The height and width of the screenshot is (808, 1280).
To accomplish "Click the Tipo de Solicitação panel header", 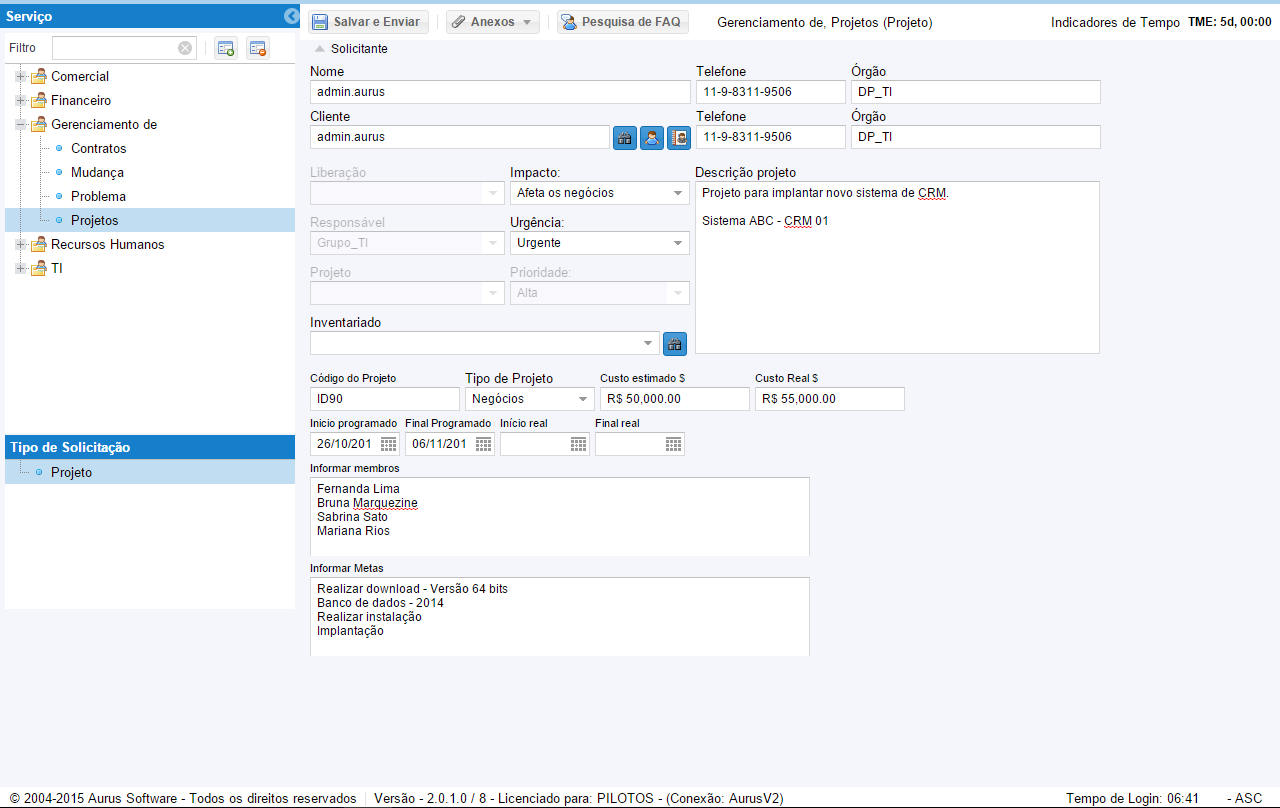I will click(150, 447).
